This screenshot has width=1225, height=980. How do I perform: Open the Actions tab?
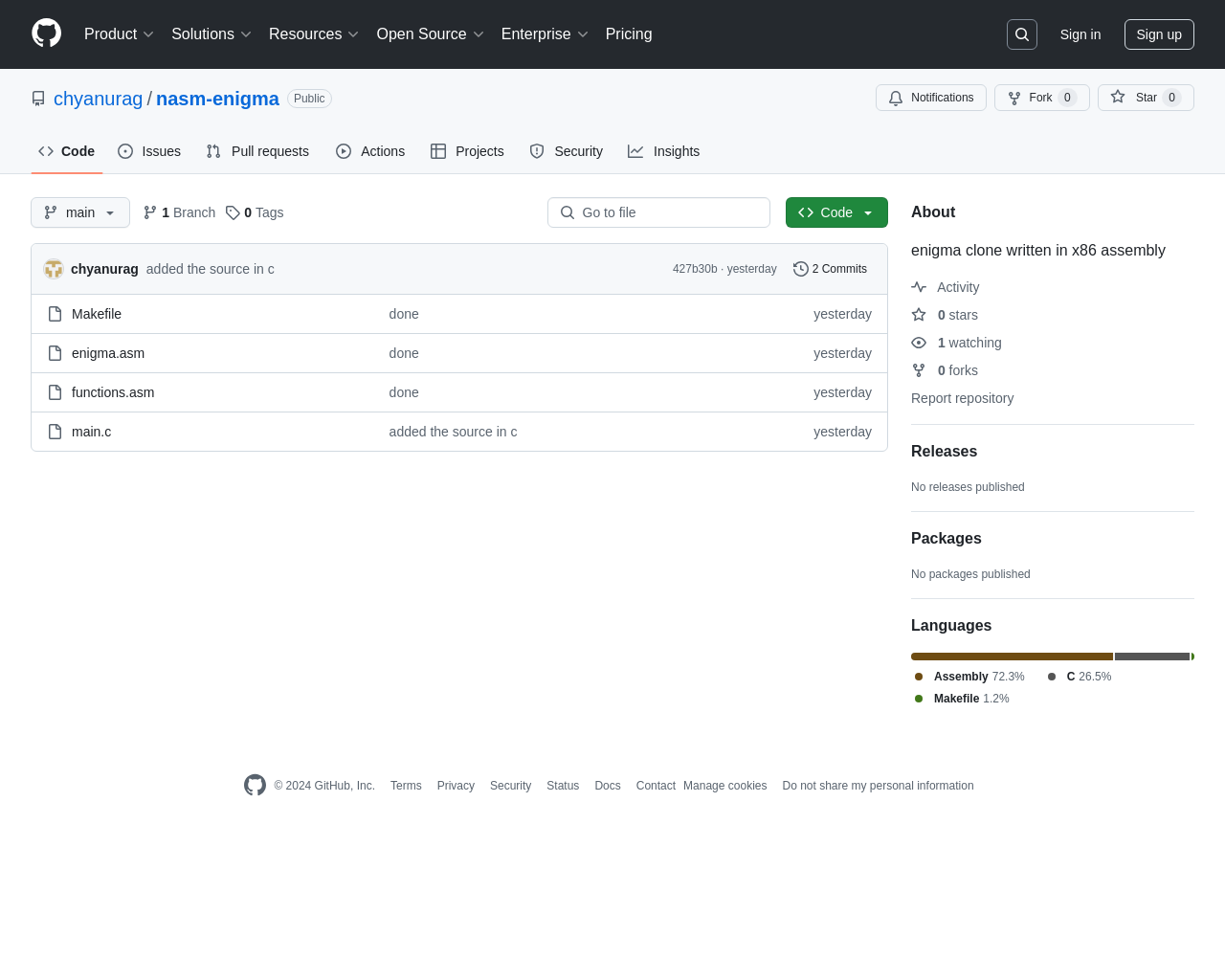[370, 151]
